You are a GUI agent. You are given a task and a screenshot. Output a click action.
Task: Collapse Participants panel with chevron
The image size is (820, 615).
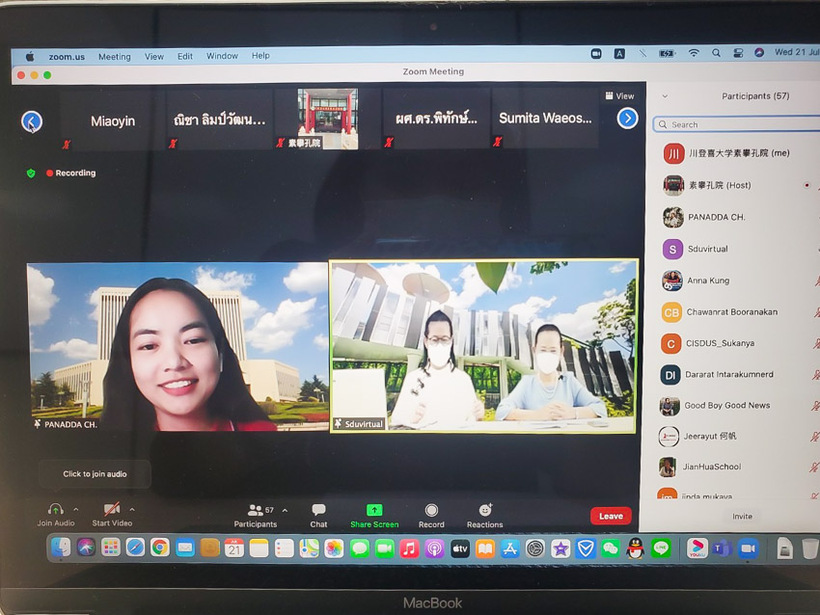(x=666, y=97)
